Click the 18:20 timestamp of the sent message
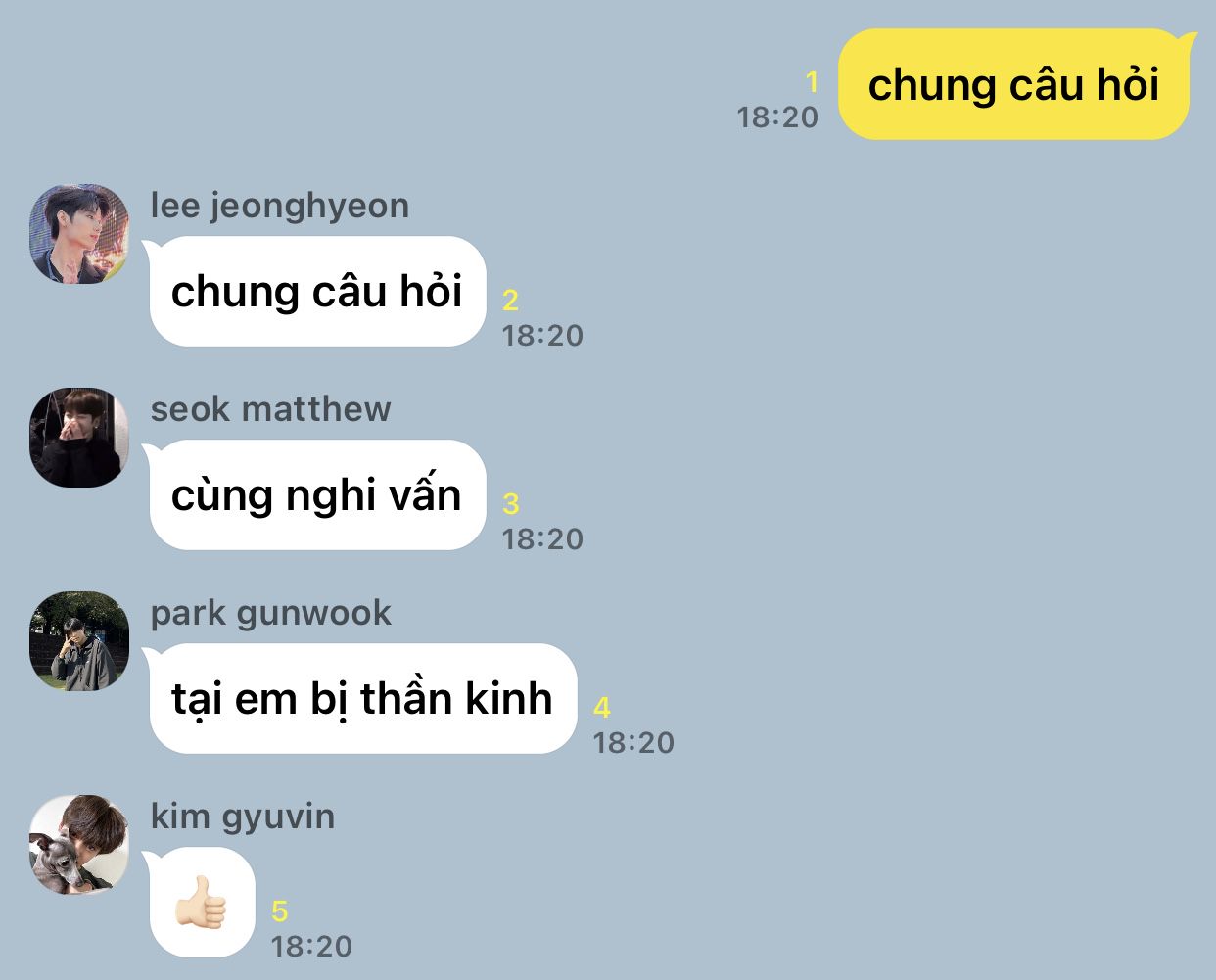 tap(777, 117)
